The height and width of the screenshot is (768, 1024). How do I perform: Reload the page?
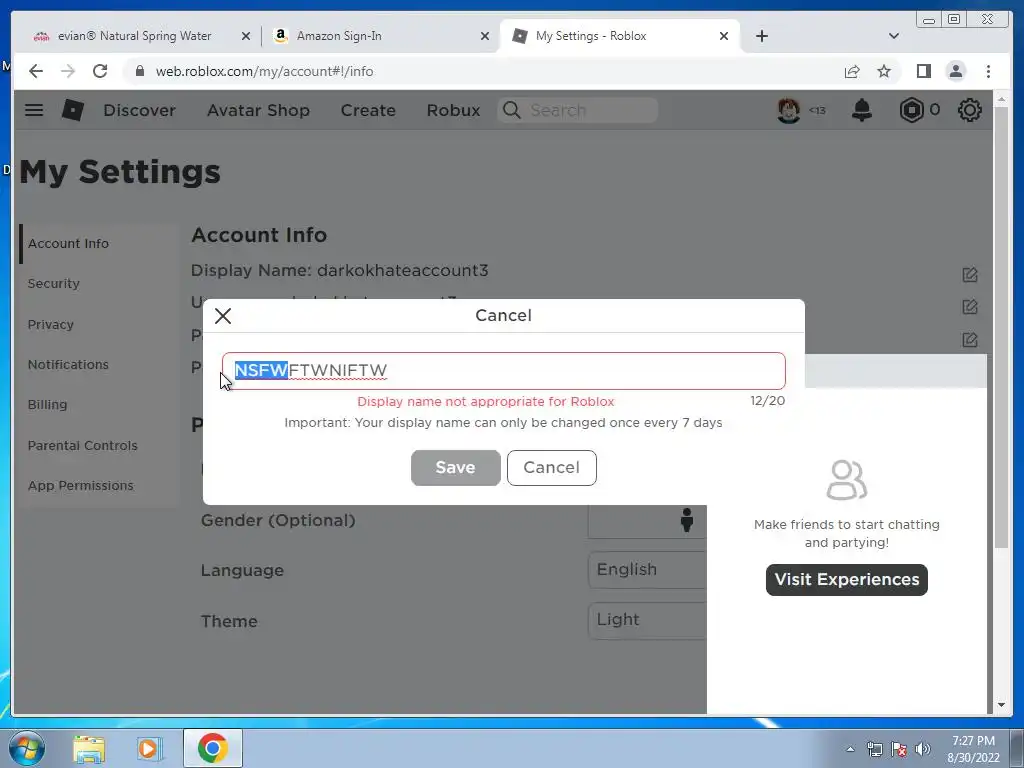tap(100, 71)
